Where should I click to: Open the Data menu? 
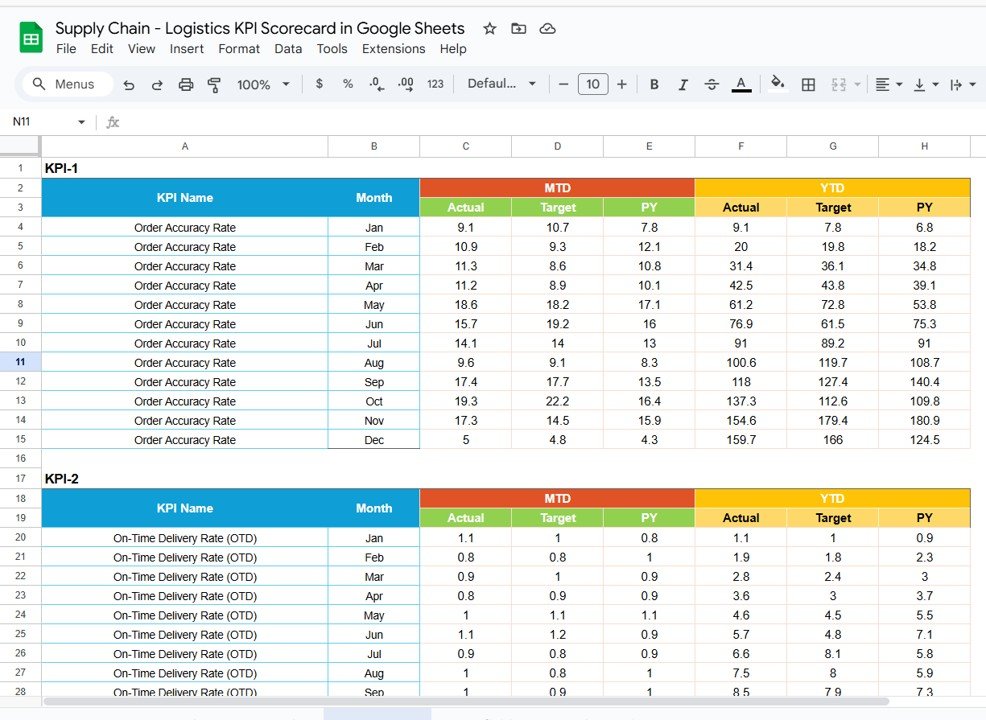pos(286,48)
